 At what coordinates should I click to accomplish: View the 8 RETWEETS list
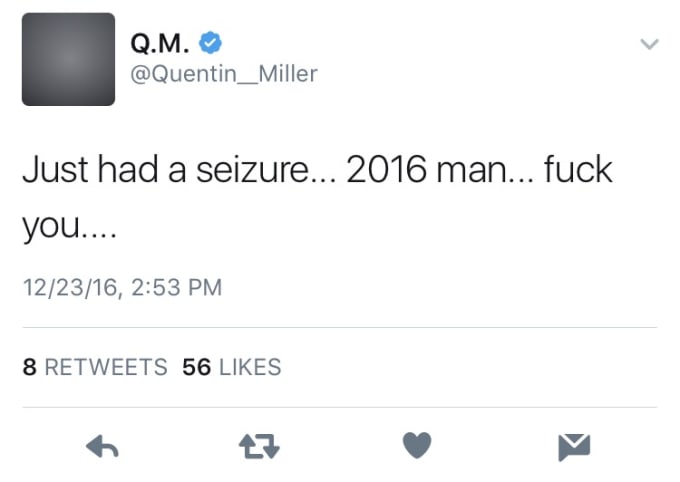click(x=95, y=367)
